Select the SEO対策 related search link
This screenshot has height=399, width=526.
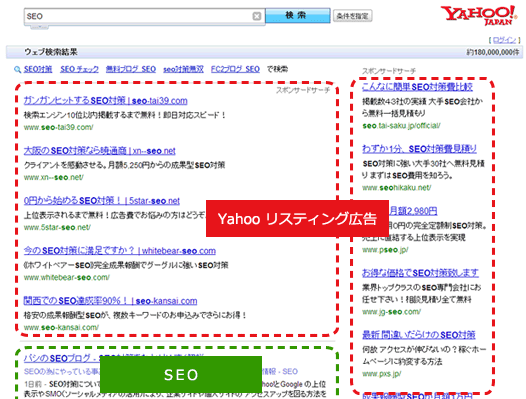[38, 69]
